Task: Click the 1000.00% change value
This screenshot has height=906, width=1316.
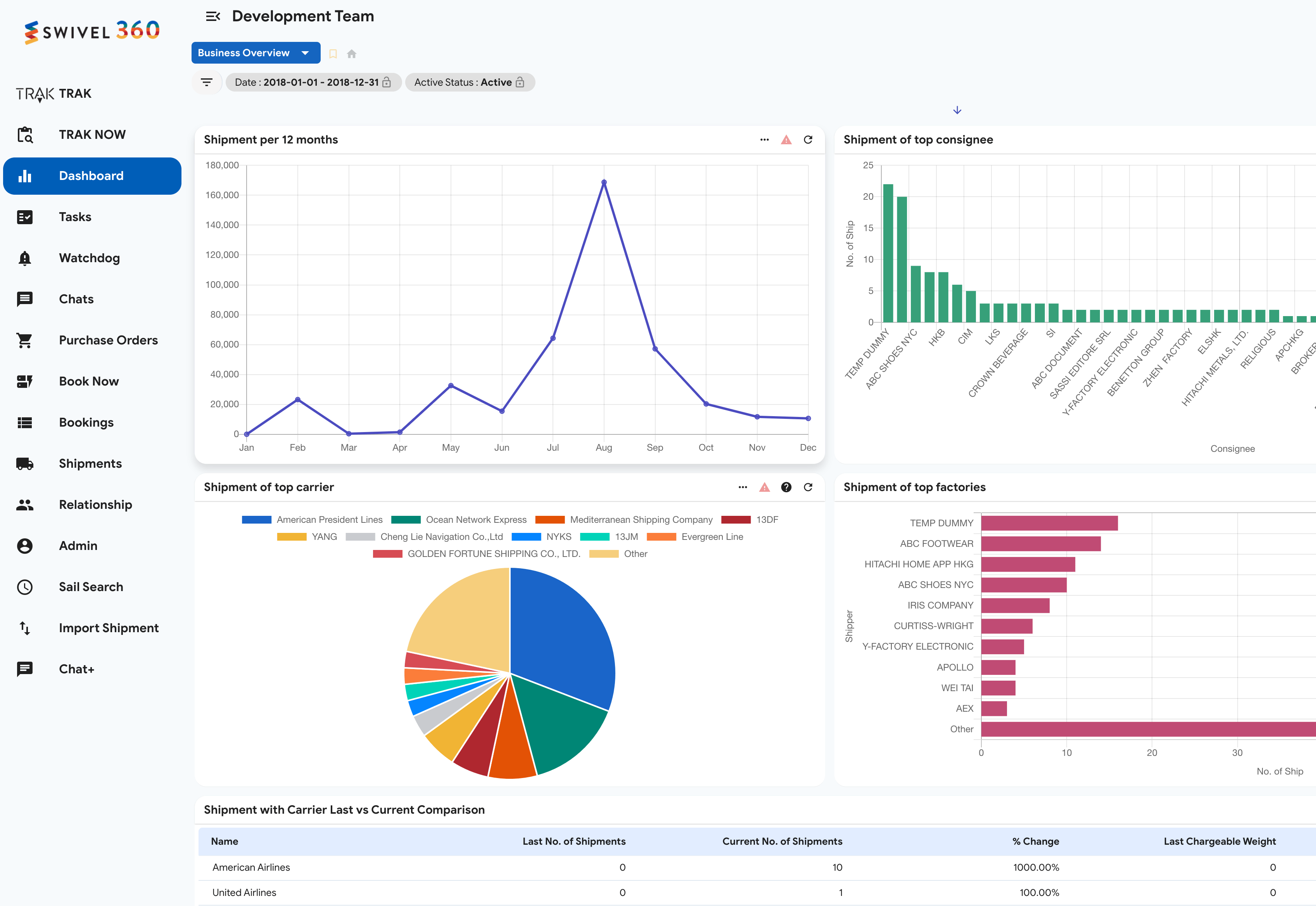Action: [x=1036, y=867]
